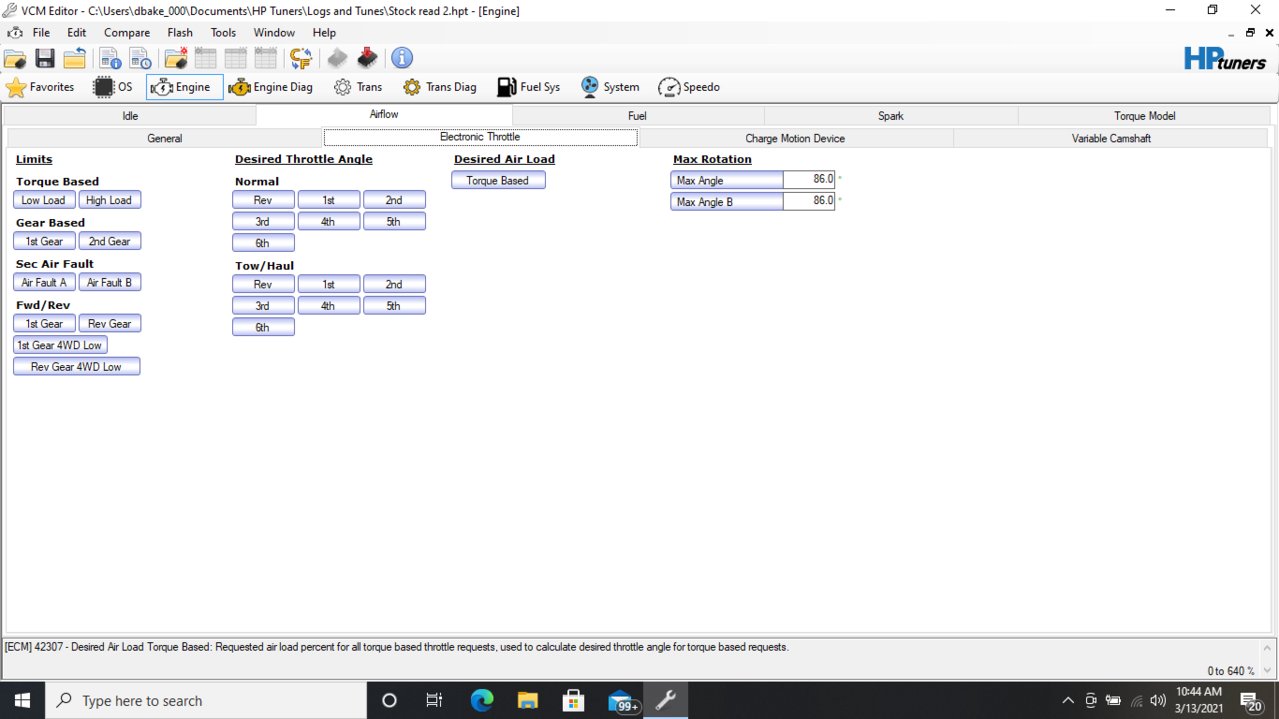This screenshot has width=1279, height=719.
Task: Open the file information document icon
Action: 109,58
